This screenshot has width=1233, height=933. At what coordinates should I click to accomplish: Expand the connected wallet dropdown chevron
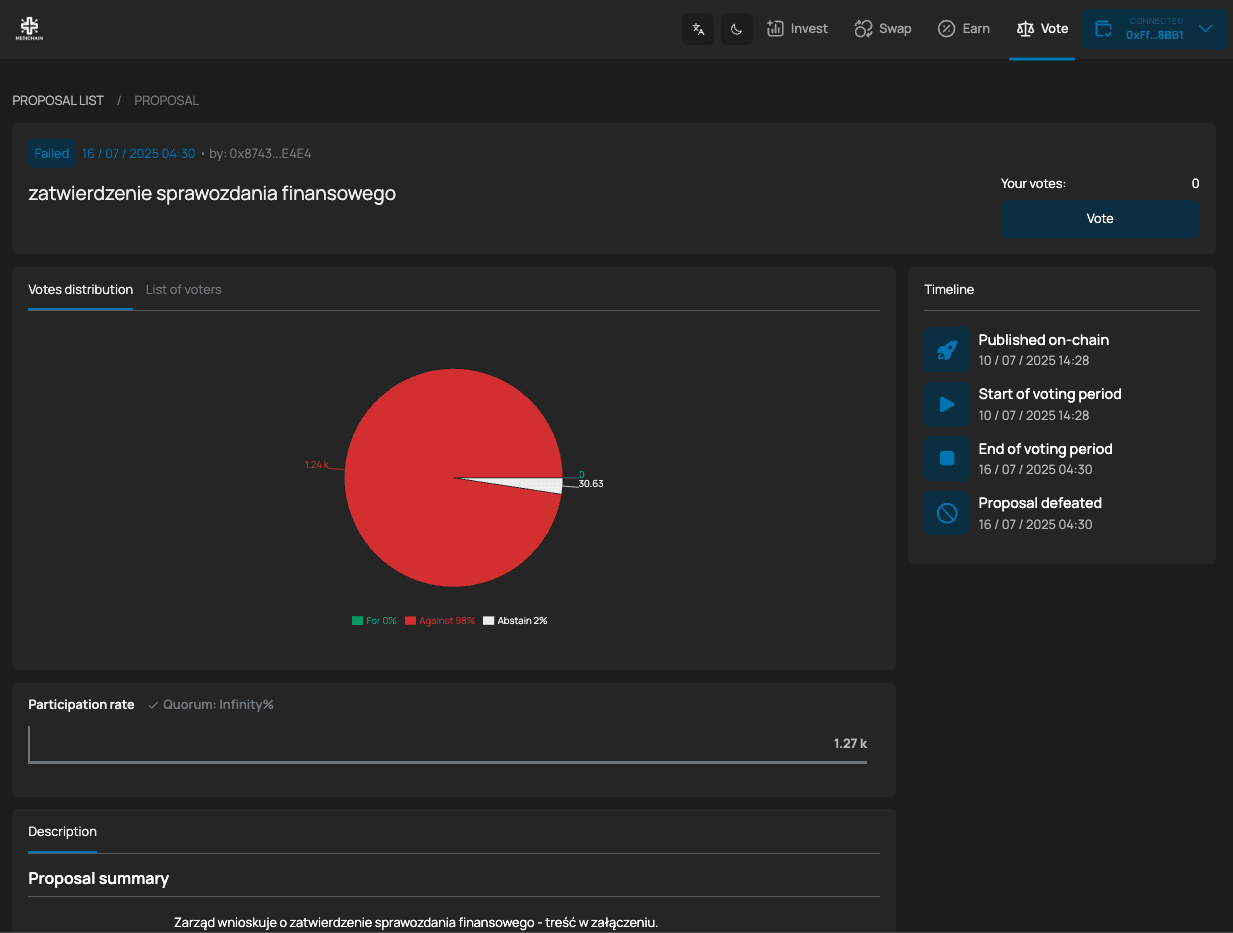coord(1206,29)
